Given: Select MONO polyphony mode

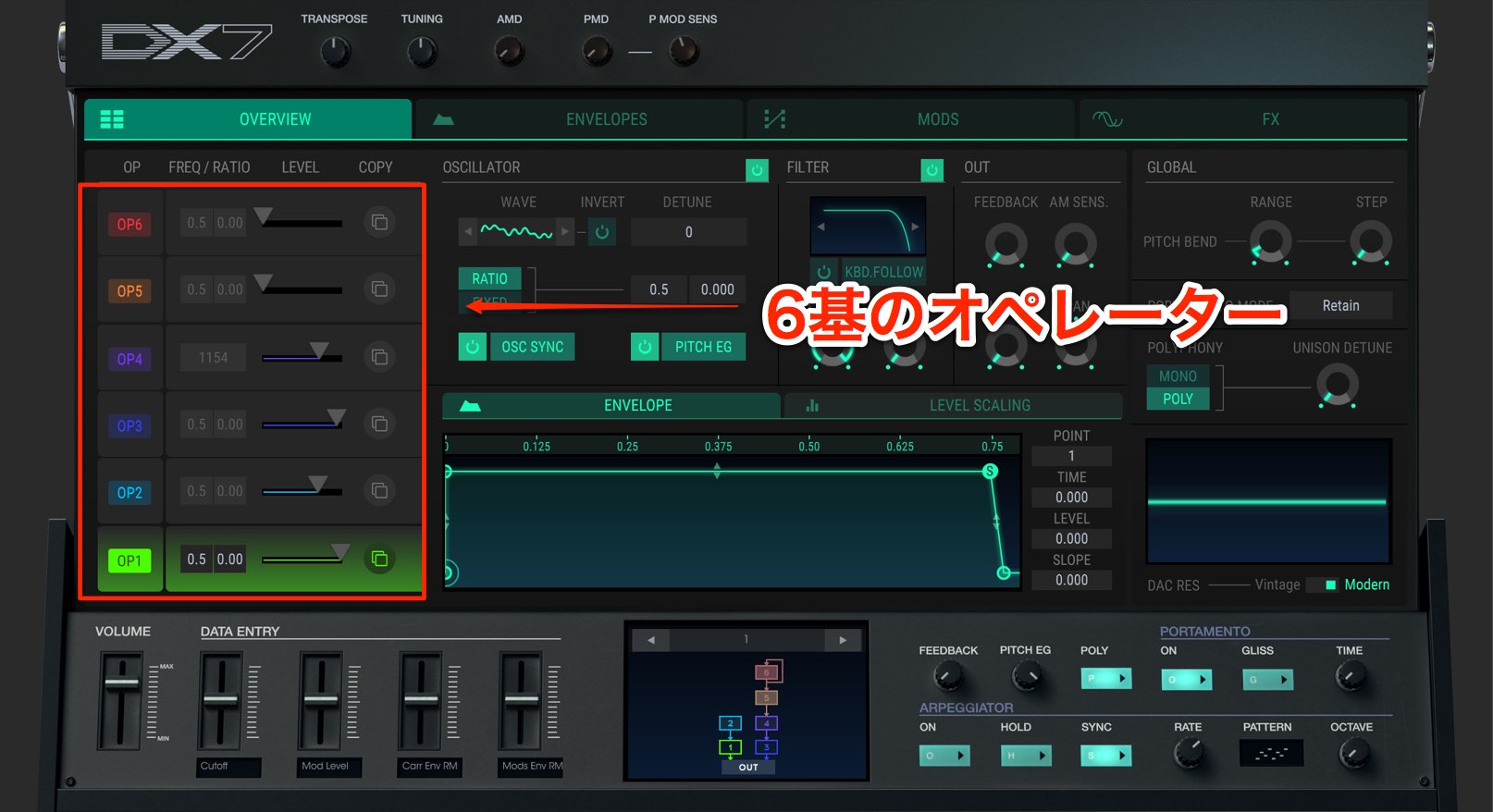Looking at the screenshot, I should tap(1178, 376).
